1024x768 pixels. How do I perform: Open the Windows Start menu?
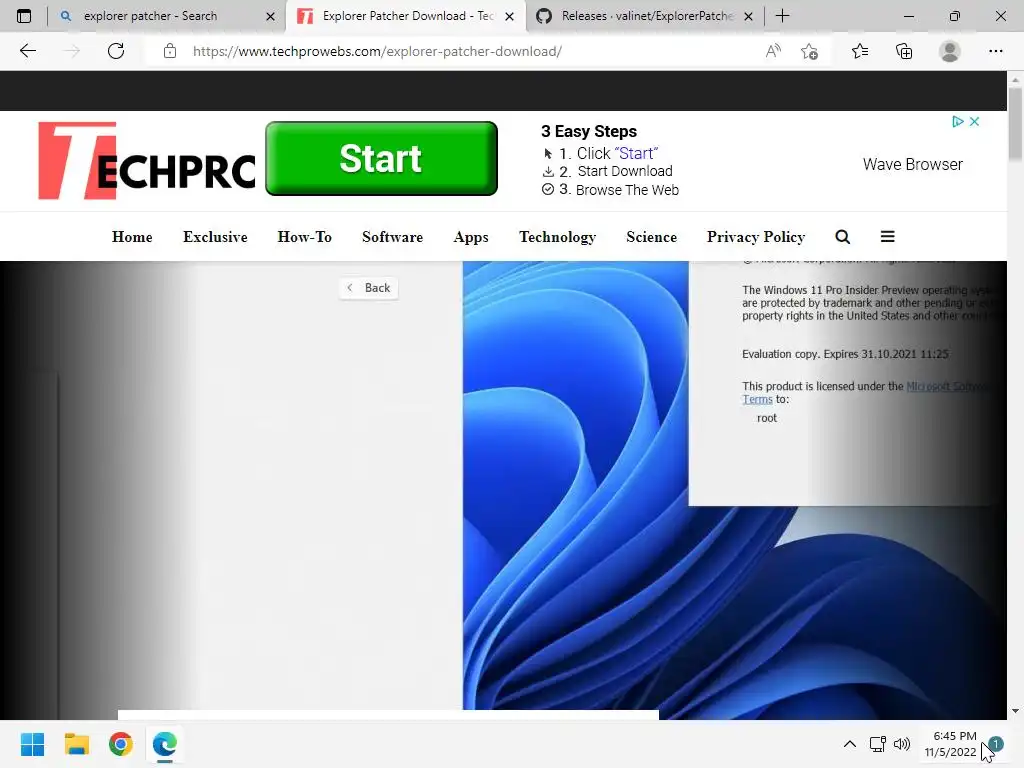coord(32,744)
